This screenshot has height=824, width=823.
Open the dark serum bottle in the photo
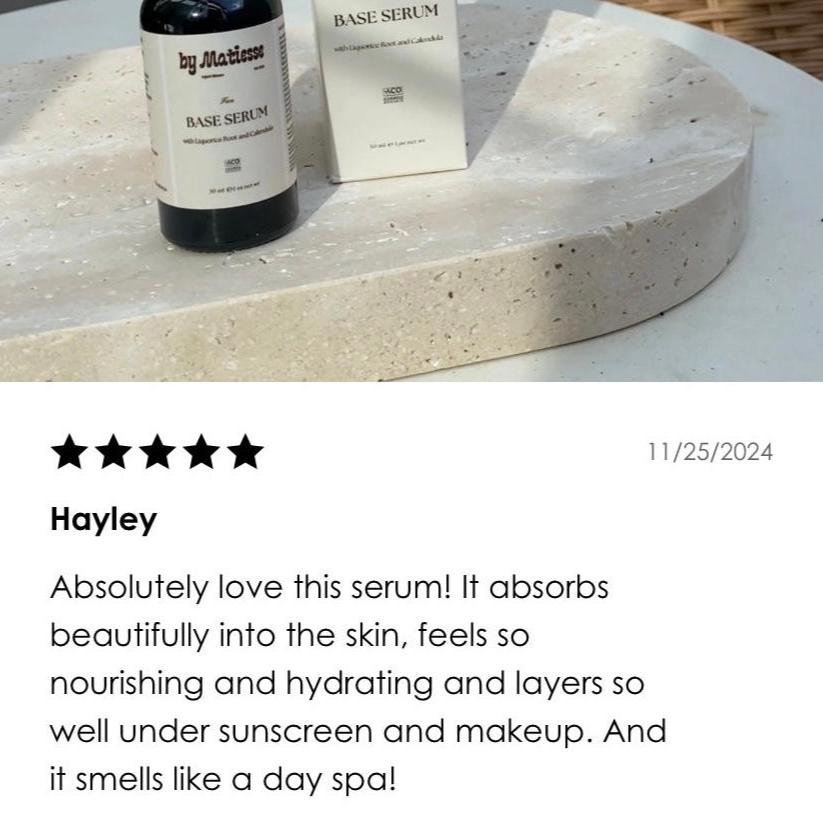[x=220, y=124]
